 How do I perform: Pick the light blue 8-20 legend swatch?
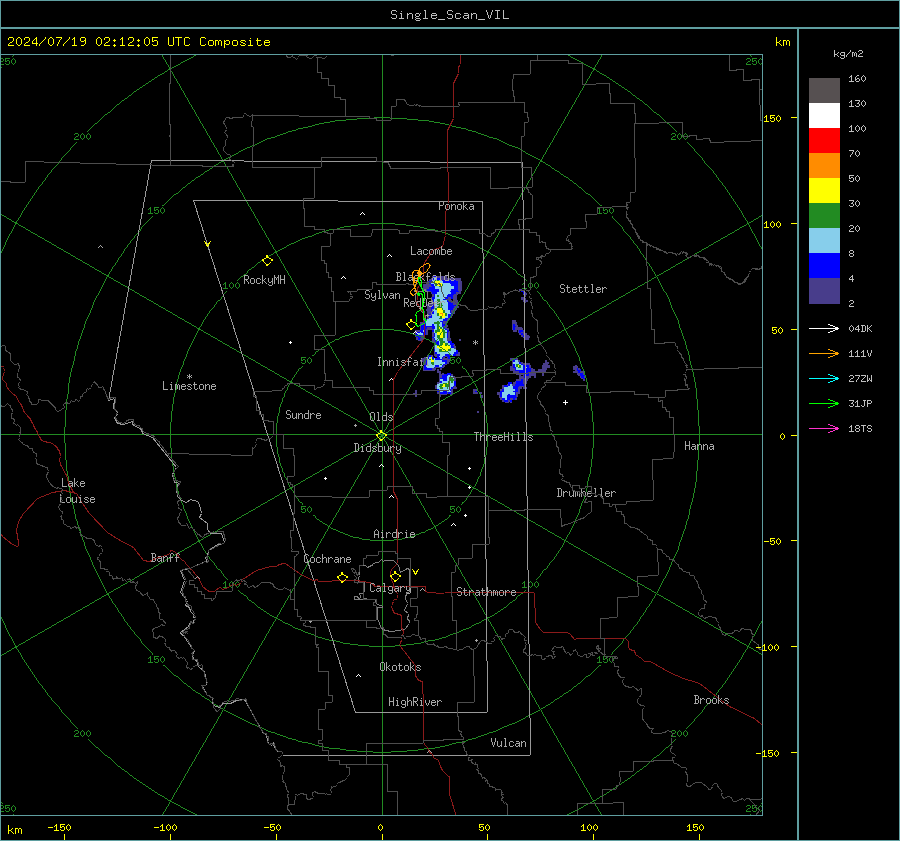tap(824, 241)
